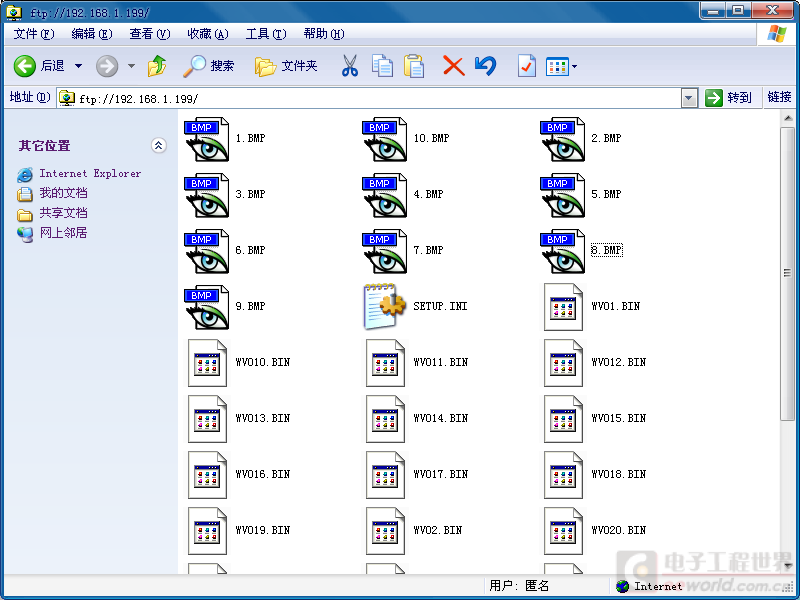This screenshot has width=800, height=600.
Task: Click the Up folder toolbar icon
Action: click(157, 66)
